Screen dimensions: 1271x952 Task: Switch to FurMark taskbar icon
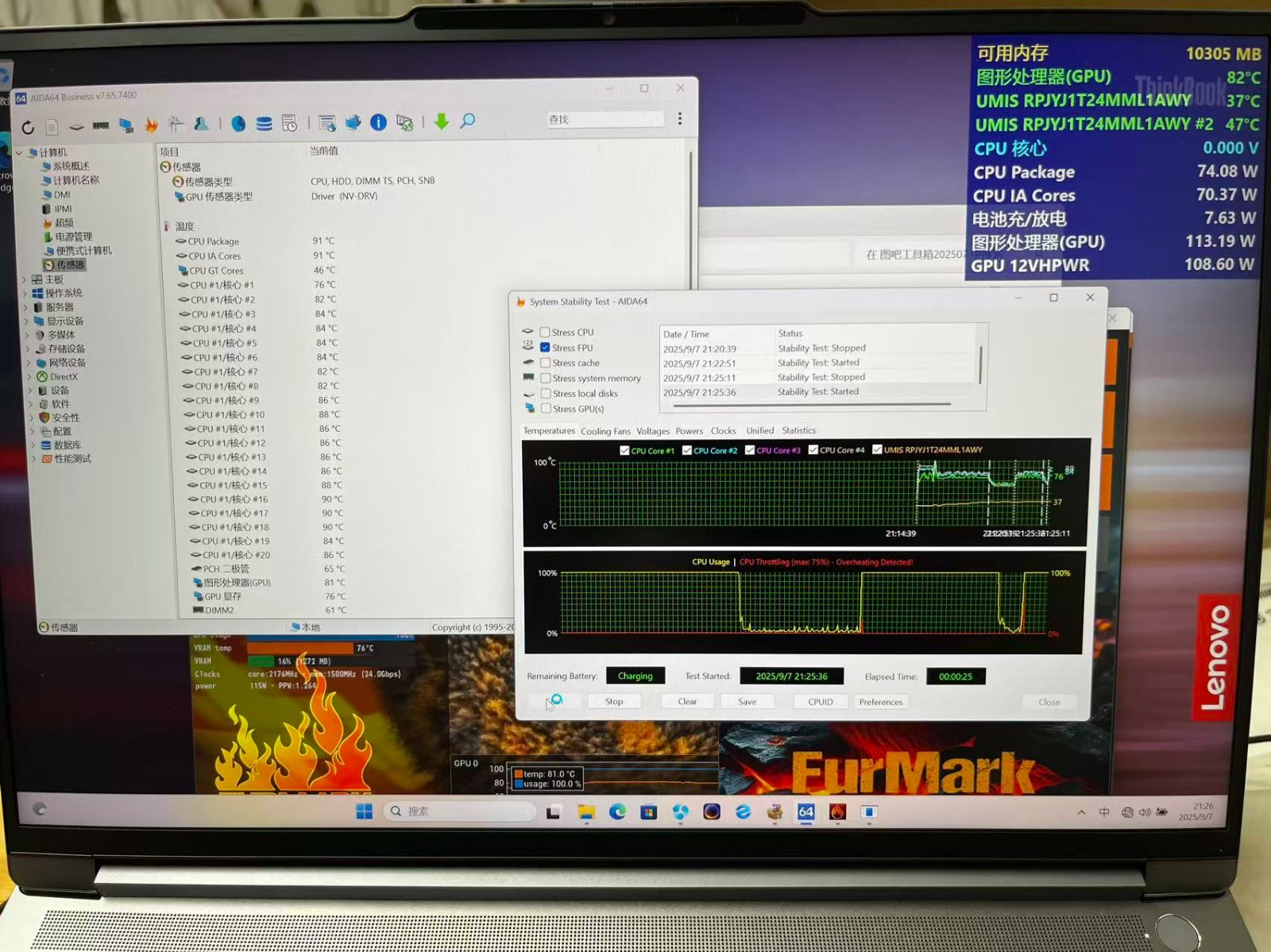click(837, 811)
